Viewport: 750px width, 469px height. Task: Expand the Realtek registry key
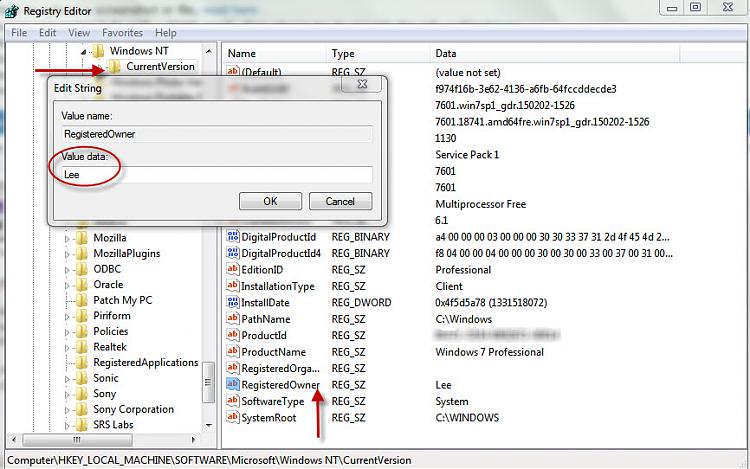[67, 348]
